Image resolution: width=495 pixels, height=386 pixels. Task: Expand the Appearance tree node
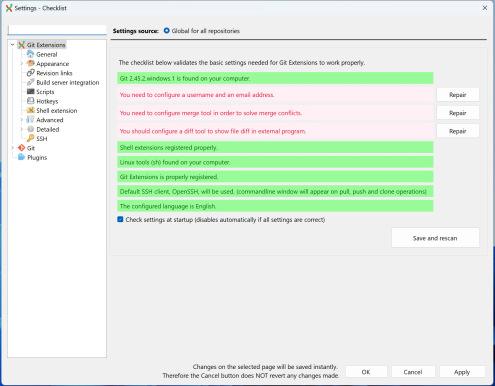[x=22, y=63]
